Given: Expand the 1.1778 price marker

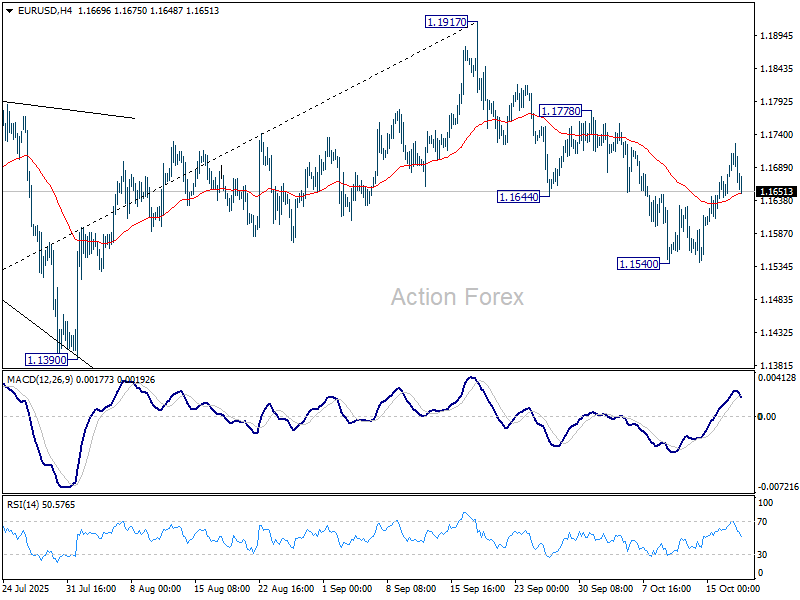Looking at the screenshot, I should (559, 110).
